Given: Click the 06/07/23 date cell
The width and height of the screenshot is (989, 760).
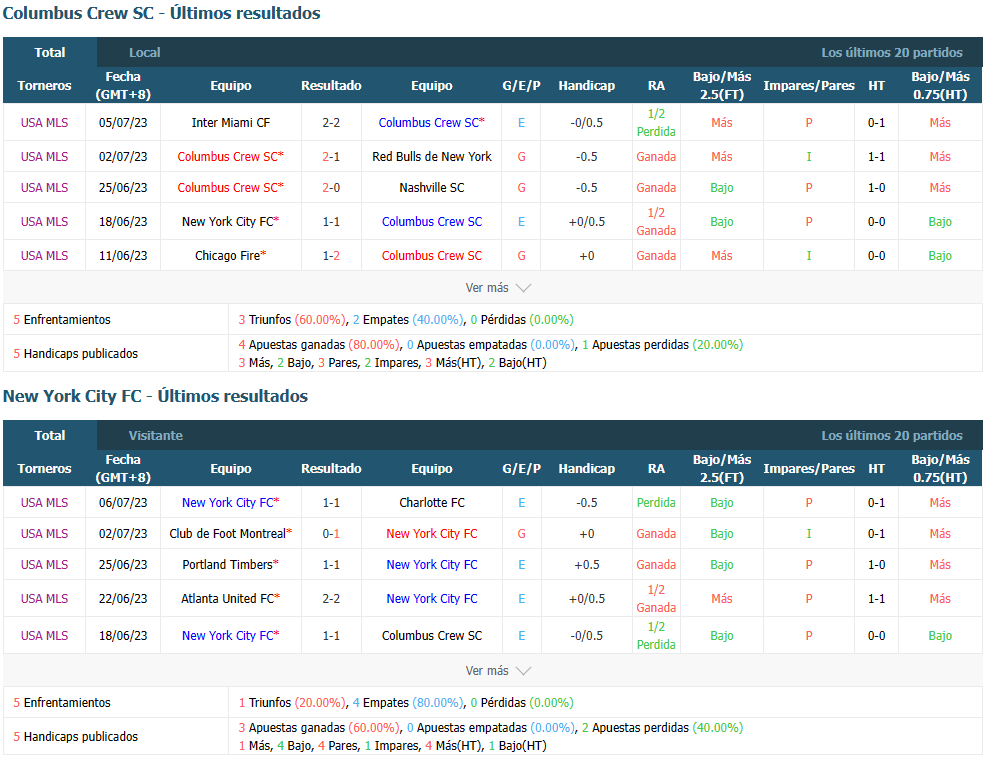Looking at the screenshot, I should 123,503.
